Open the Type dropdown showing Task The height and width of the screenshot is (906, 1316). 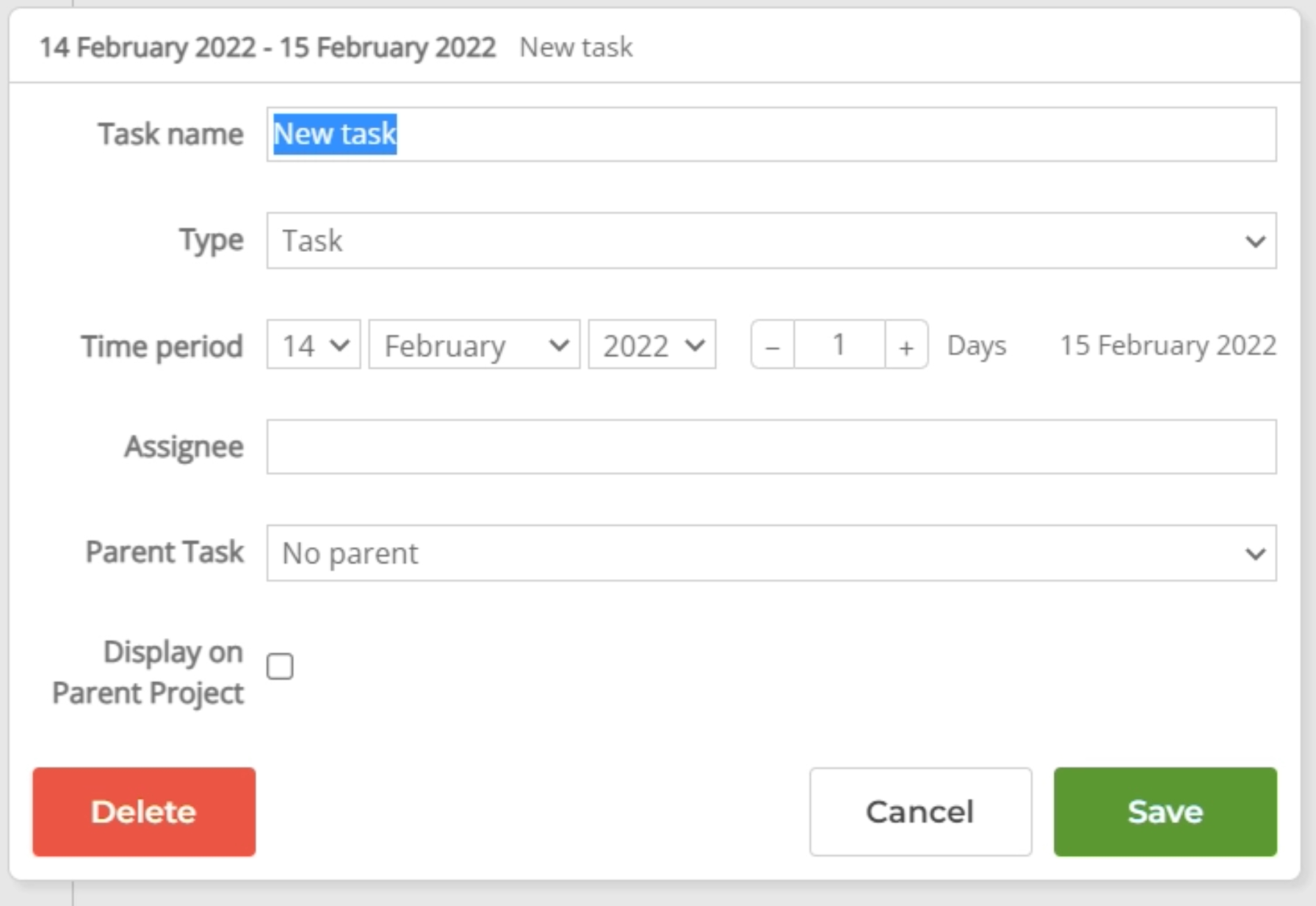[771, 241]
